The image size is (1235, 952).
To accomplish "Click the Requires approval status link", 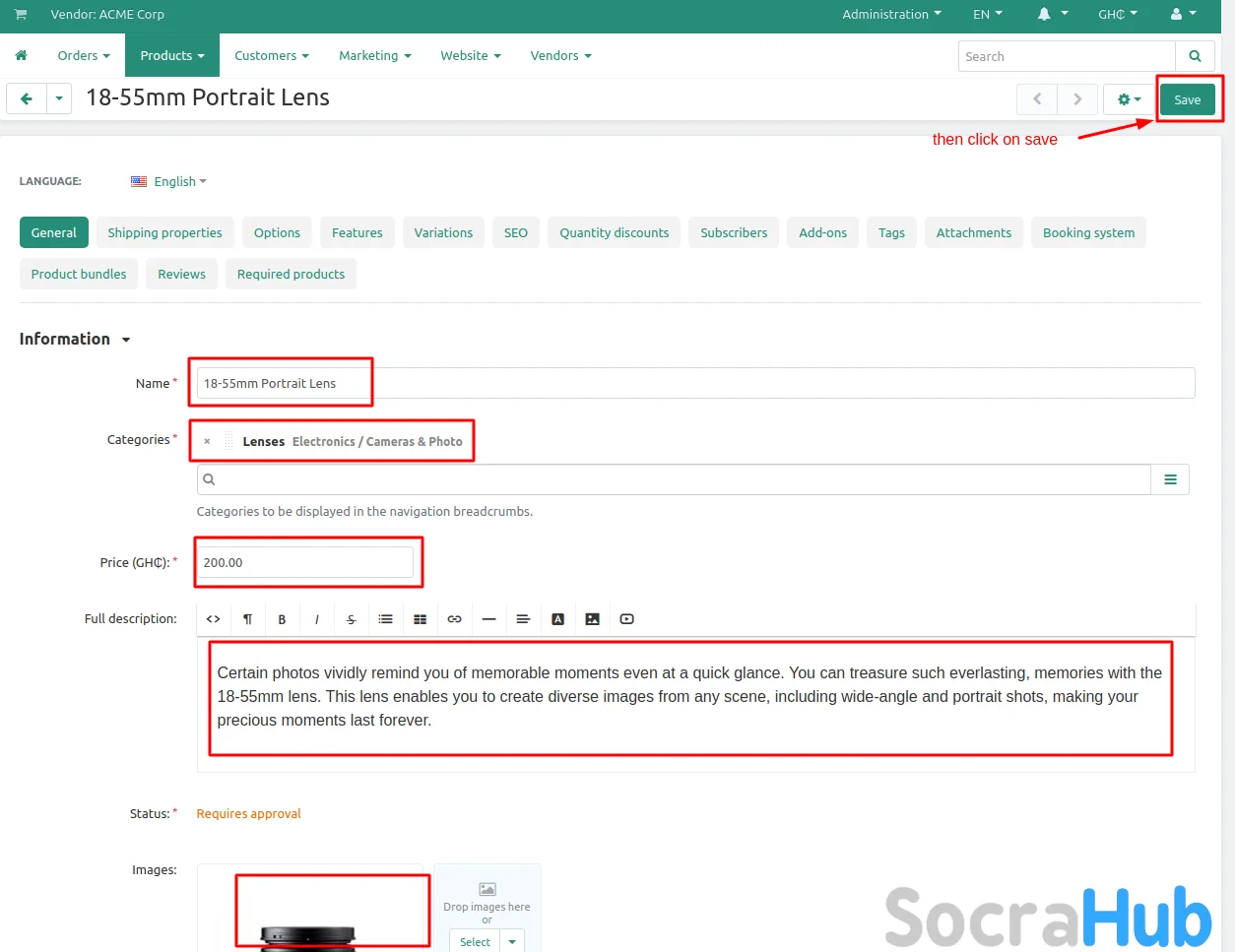I will point(248,814).
